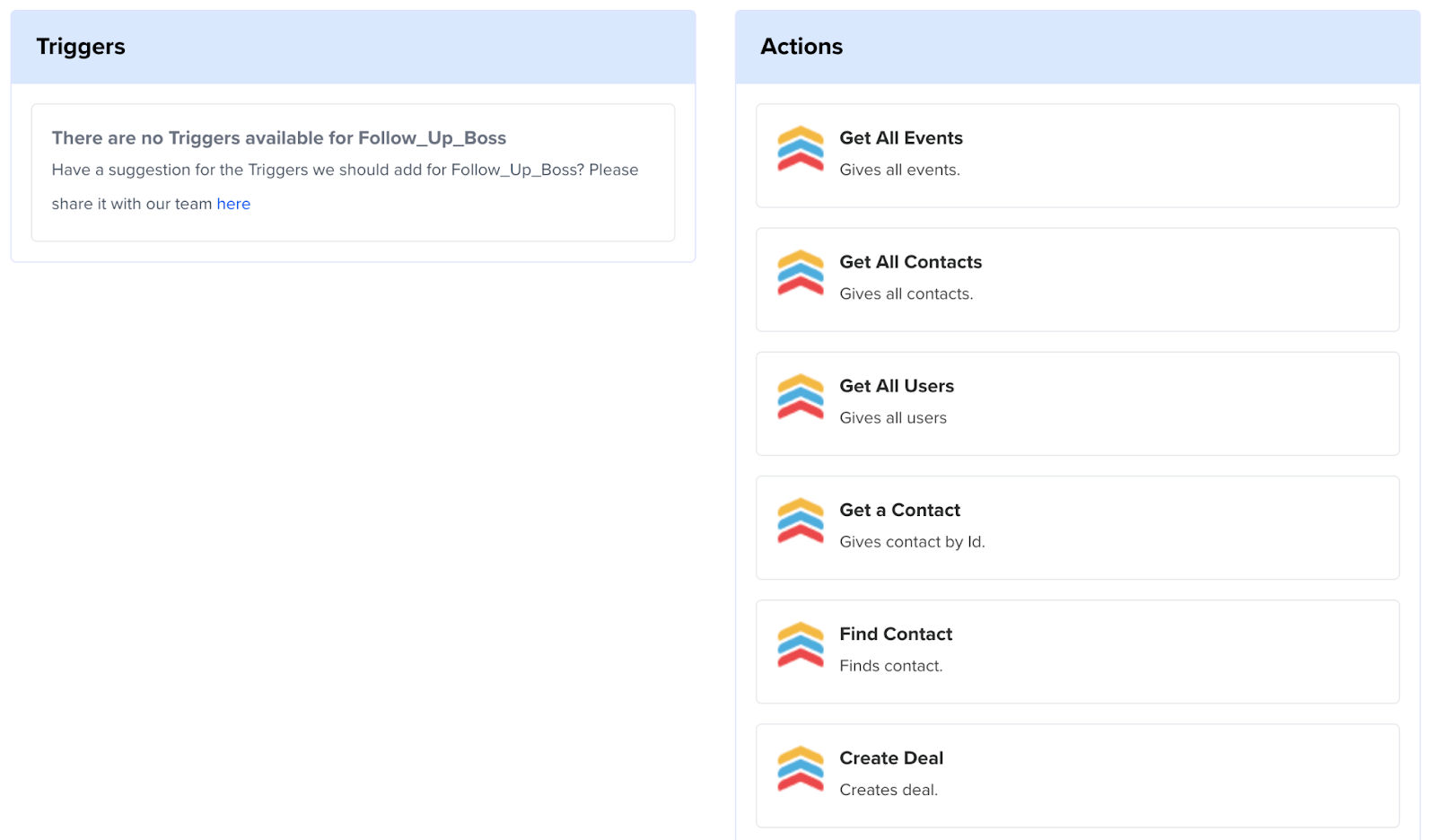This screenshot has height=840, width=1436.
Task: Select the Get All Contacts action title
Action: (x=910, y=262)
